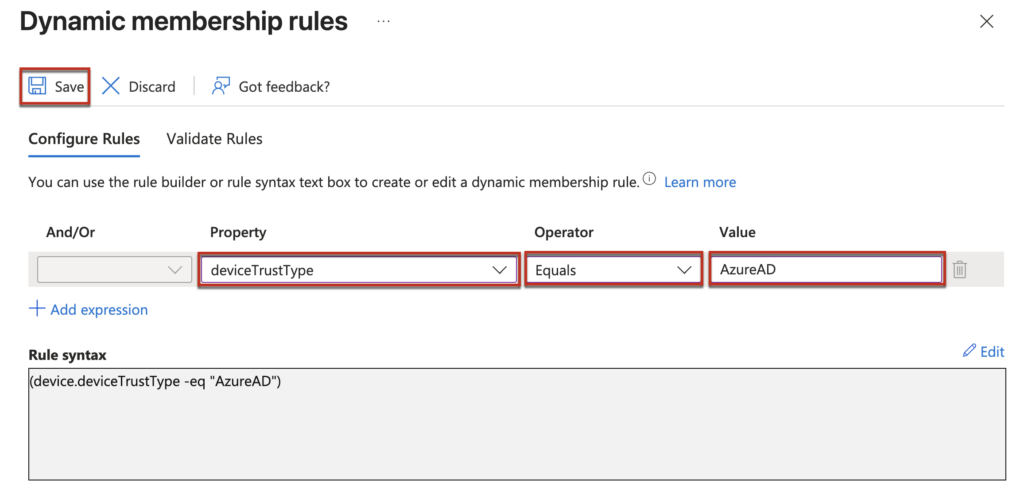Image resolution: width=1024 pixels, height=492 pixels.
Task: Click the Save floppy disk icon
Action: click(37, 86)
